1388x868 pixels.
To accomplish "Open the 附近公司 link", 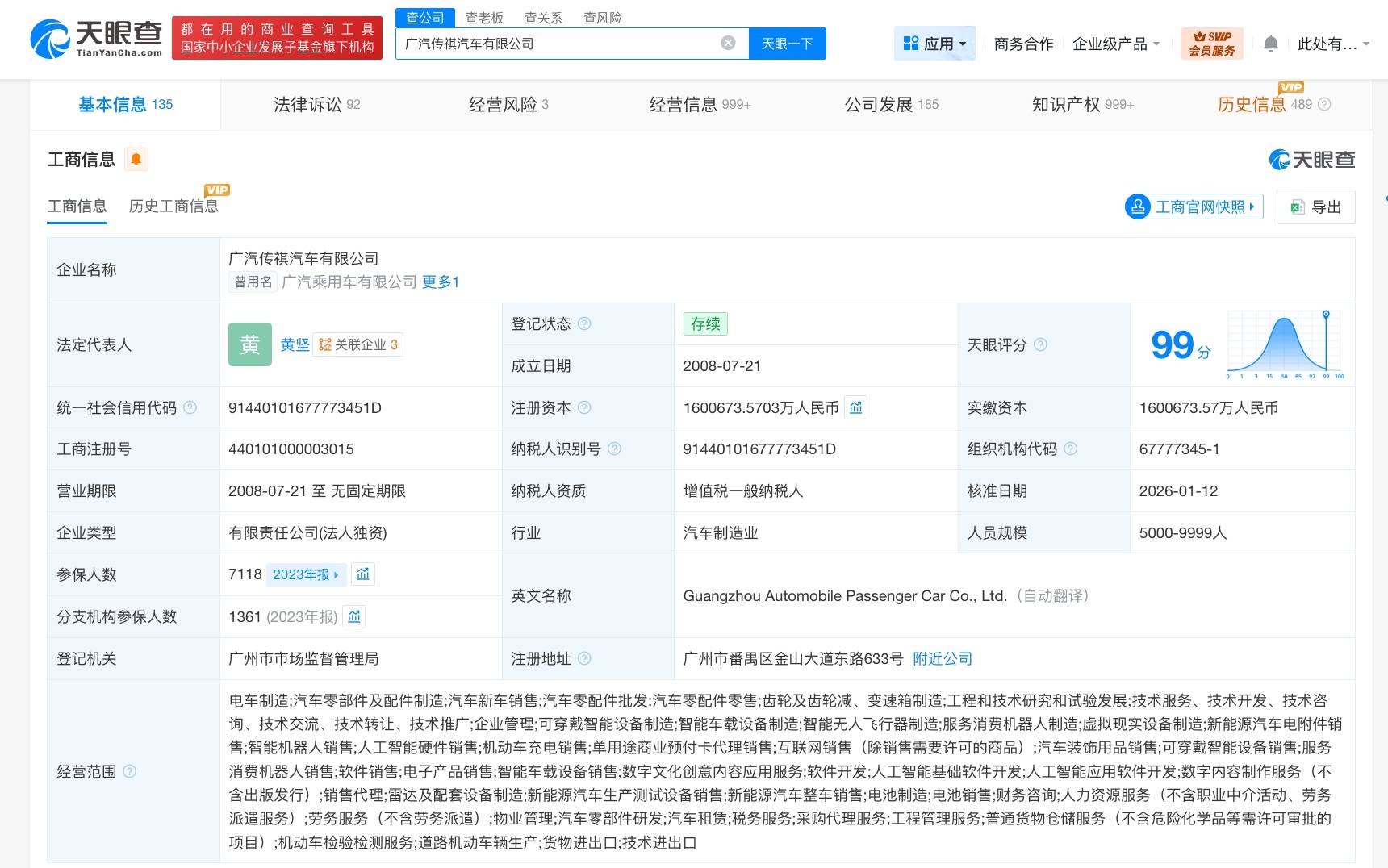I will 942,658.
